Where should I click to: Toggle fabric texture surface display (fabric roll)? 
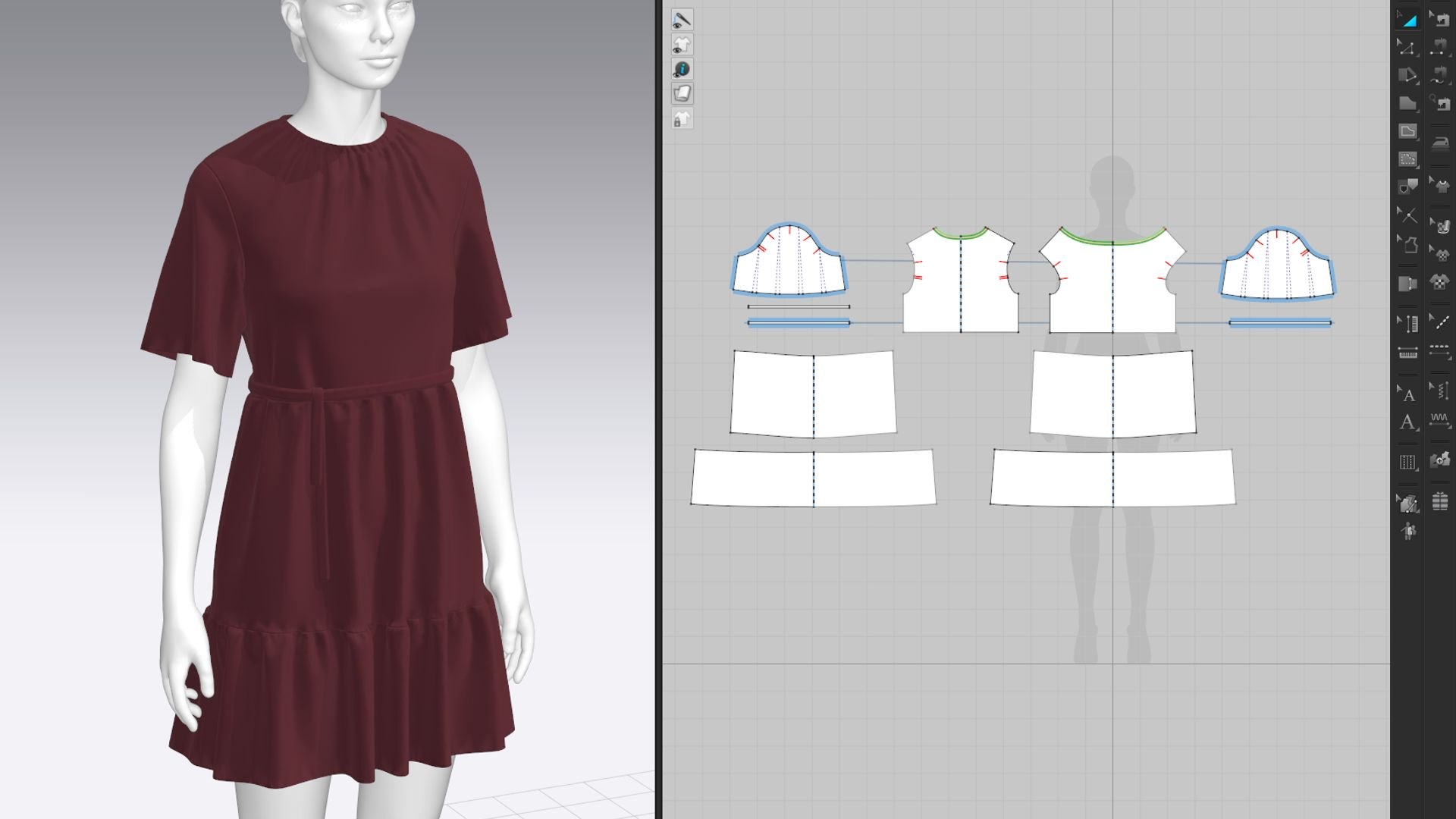(x=682, y=94)
